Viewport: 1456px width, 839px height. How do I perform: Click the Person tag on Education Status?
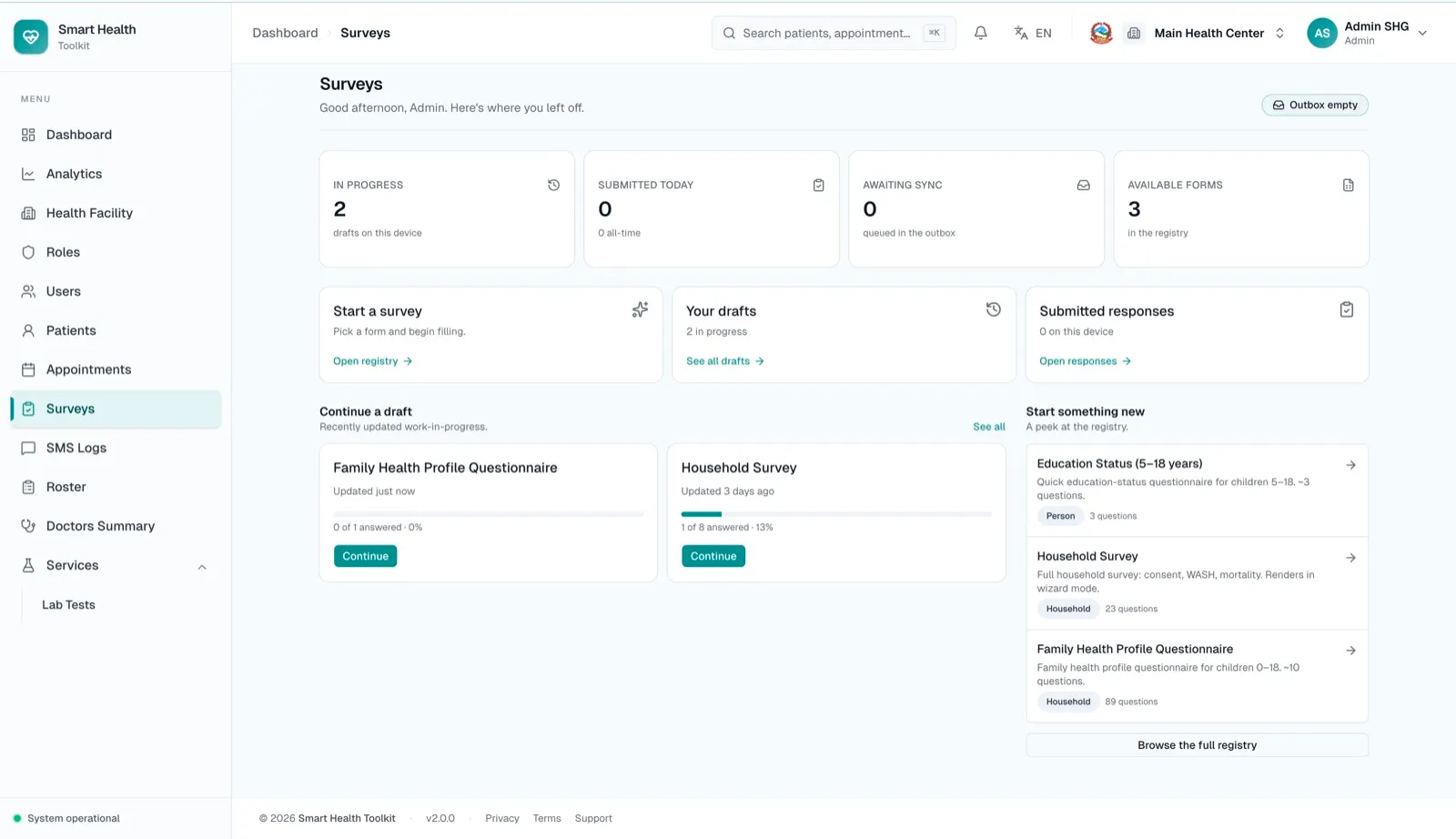tap(1060, 516)
